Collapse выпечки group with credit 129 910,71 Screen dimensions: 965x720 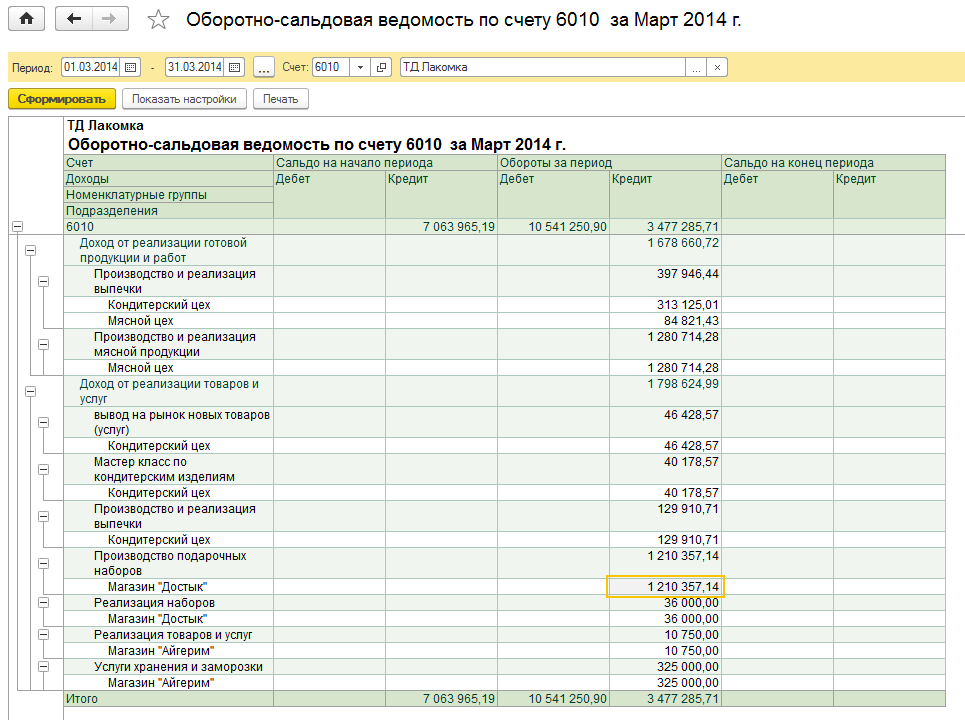44,517
